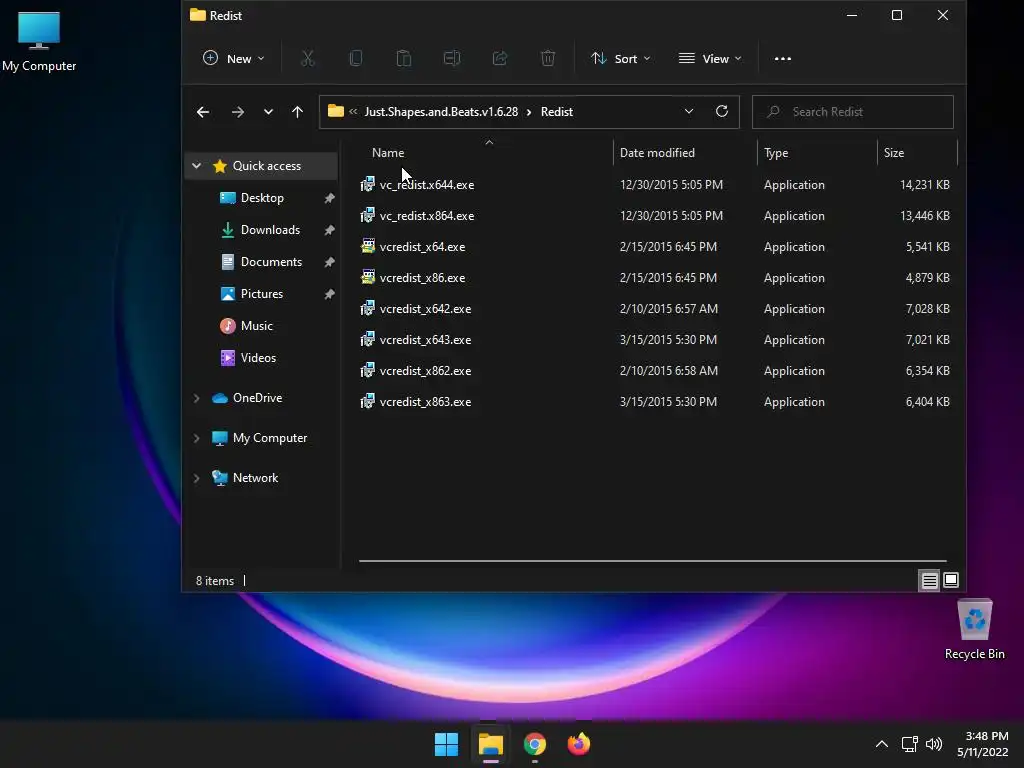Click the vc_redist.x644.exe file icon
The height and width of the screenshot is (768, 1024).
click(368, 185)
